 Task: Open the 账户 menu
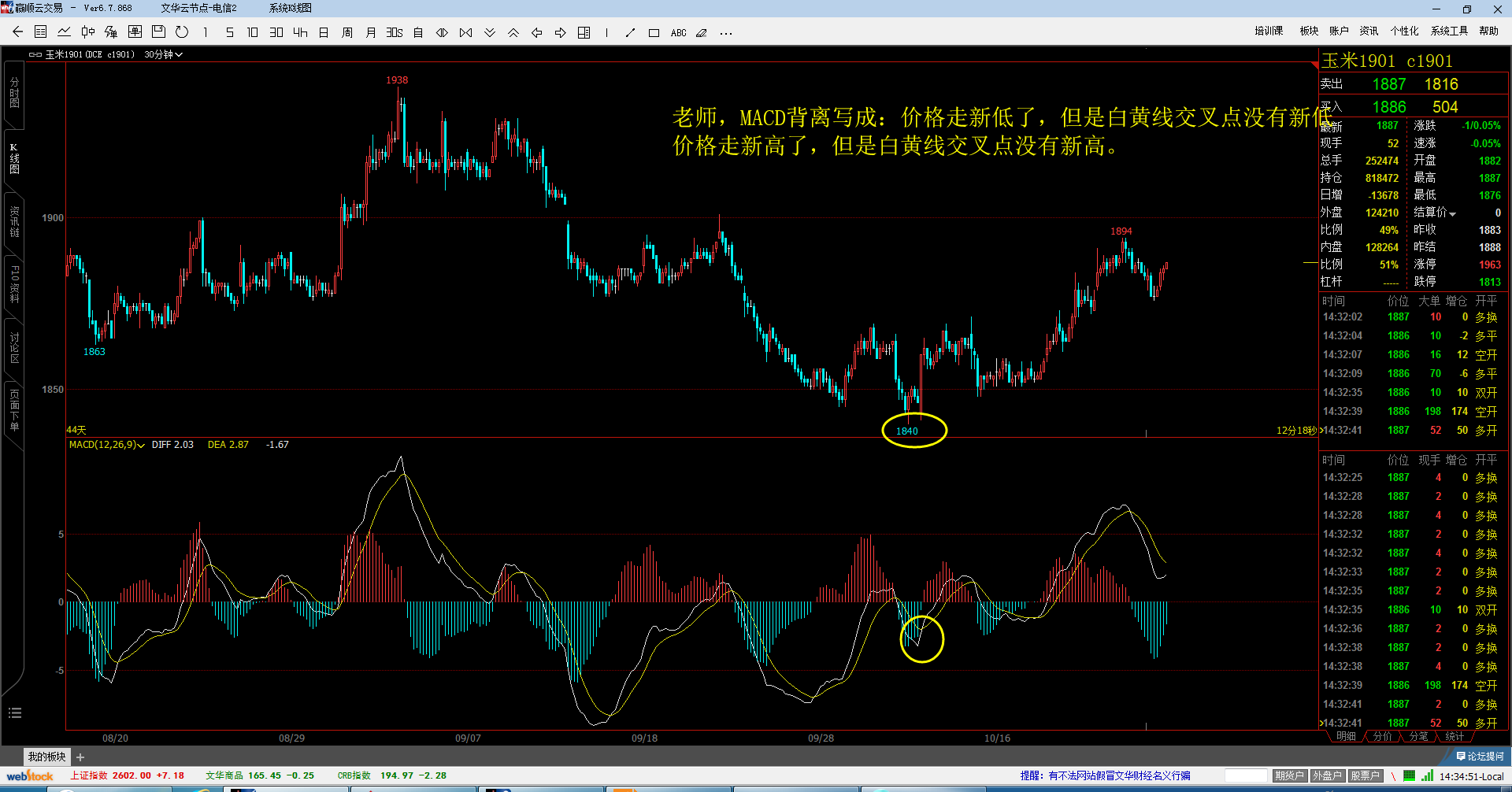point(1339,31)
